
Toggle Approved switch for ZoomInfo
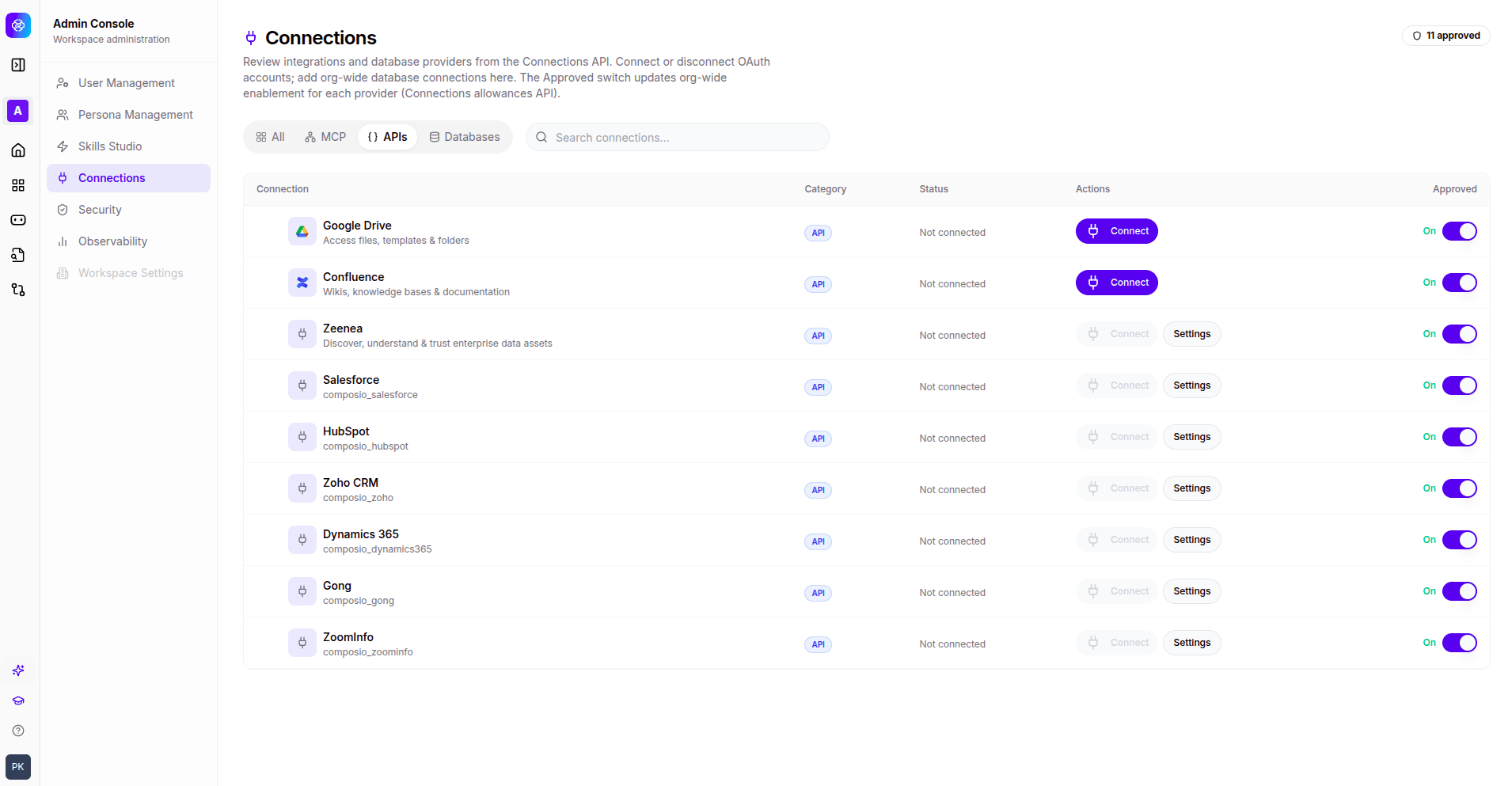[x=1460, y=643]
